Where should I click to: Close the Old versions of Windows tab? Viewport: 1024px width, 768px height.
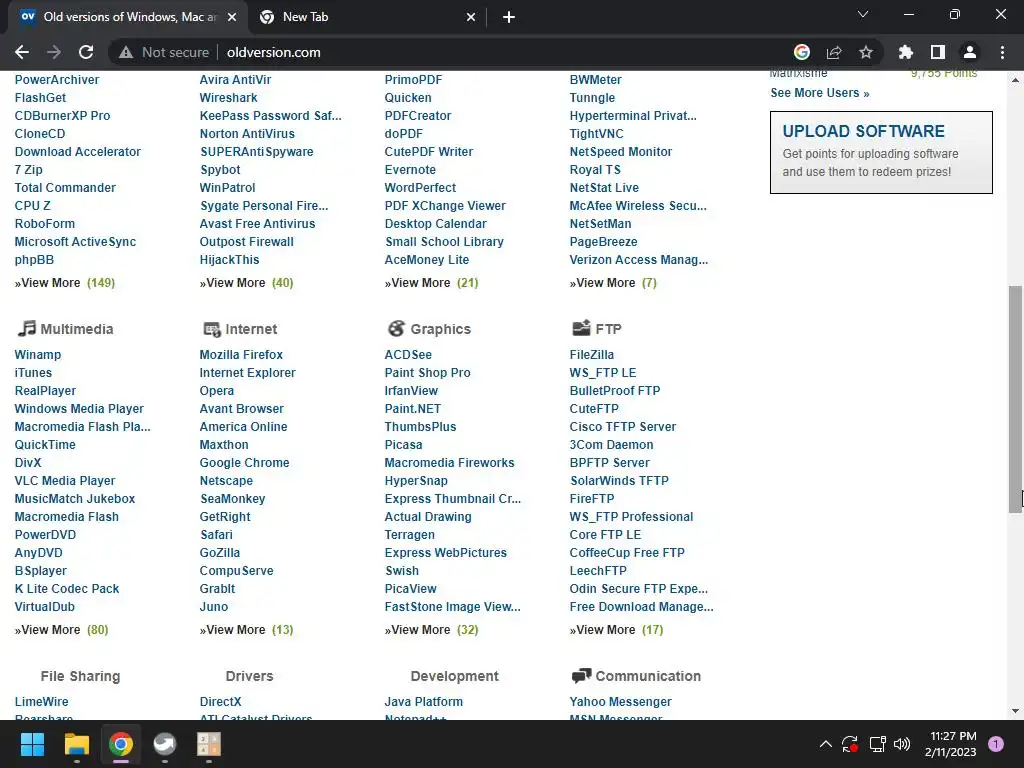(232, 17)
